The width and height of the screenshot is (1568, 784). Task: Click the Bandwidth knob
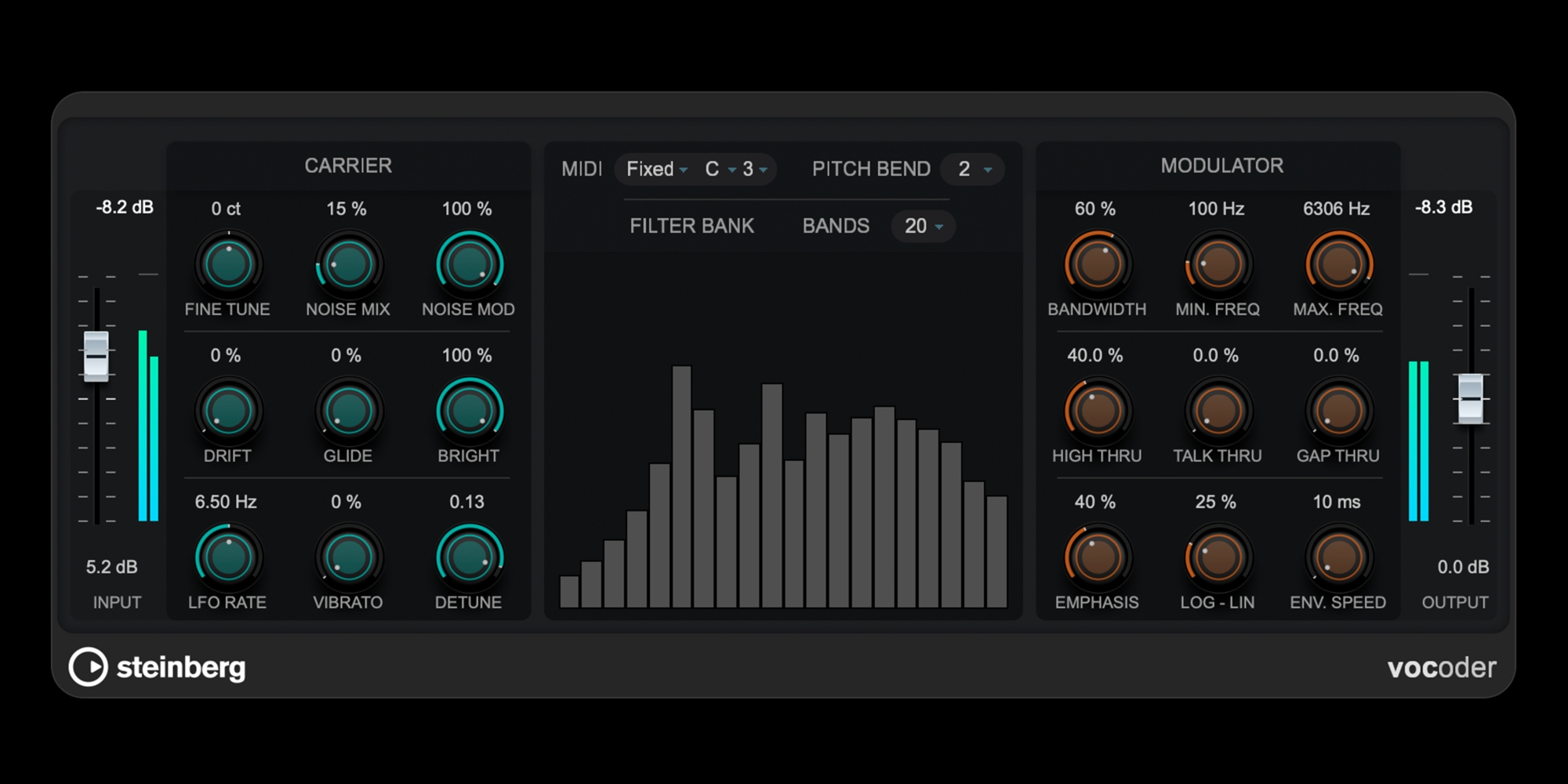[1098, 264]
